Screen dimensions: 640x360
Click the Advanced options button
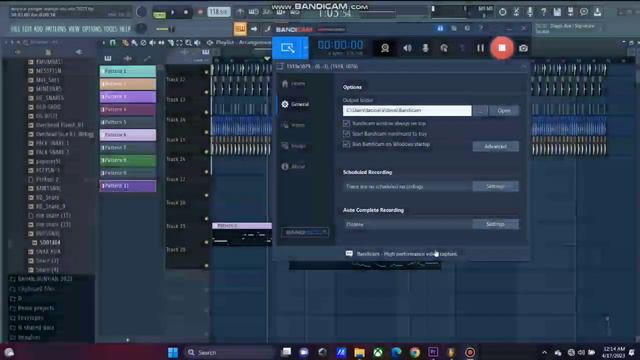[x=496, y=147]
